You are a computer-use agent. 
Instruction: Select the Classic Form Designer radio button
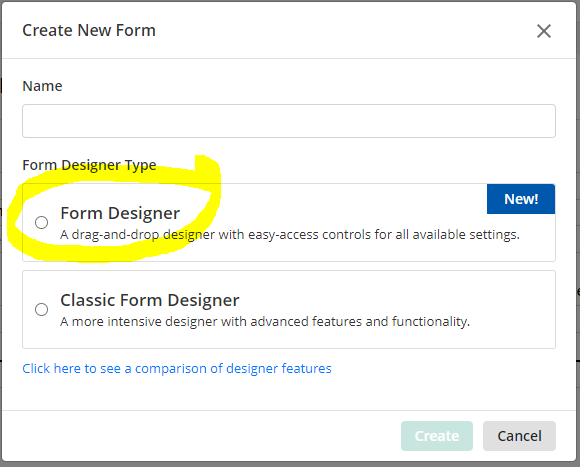41,309
